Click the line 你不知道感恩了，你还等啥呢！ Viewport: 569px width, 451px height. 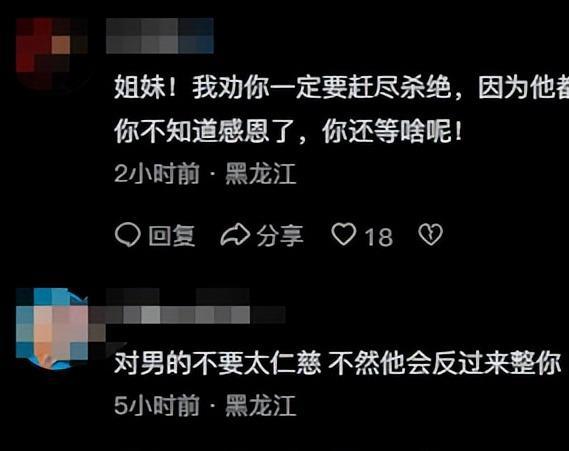click(x=289, y=131)
